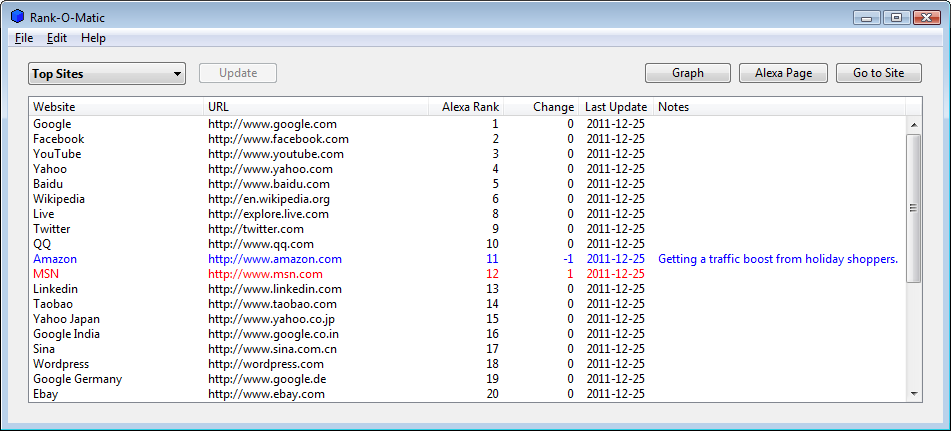Open the Top Sites dropdown

pyautogui.click(x=107, y=74)
